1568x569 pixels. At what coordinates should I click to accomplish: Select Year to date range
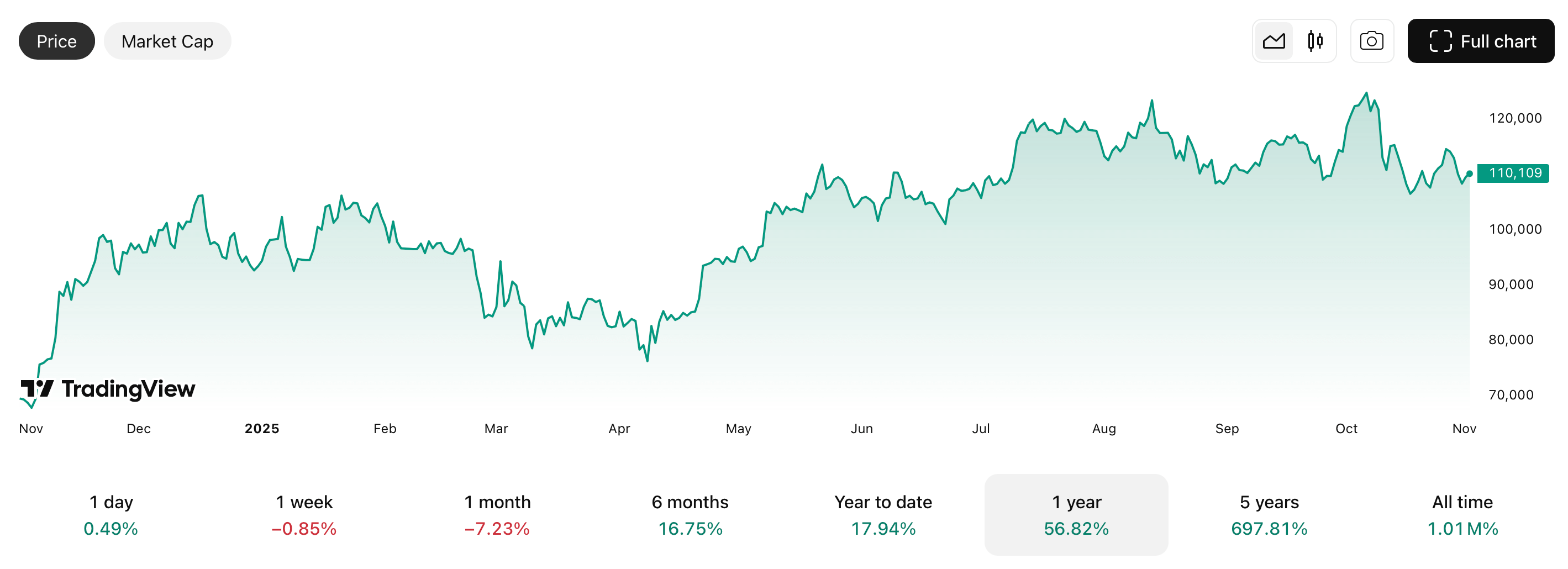882,514
